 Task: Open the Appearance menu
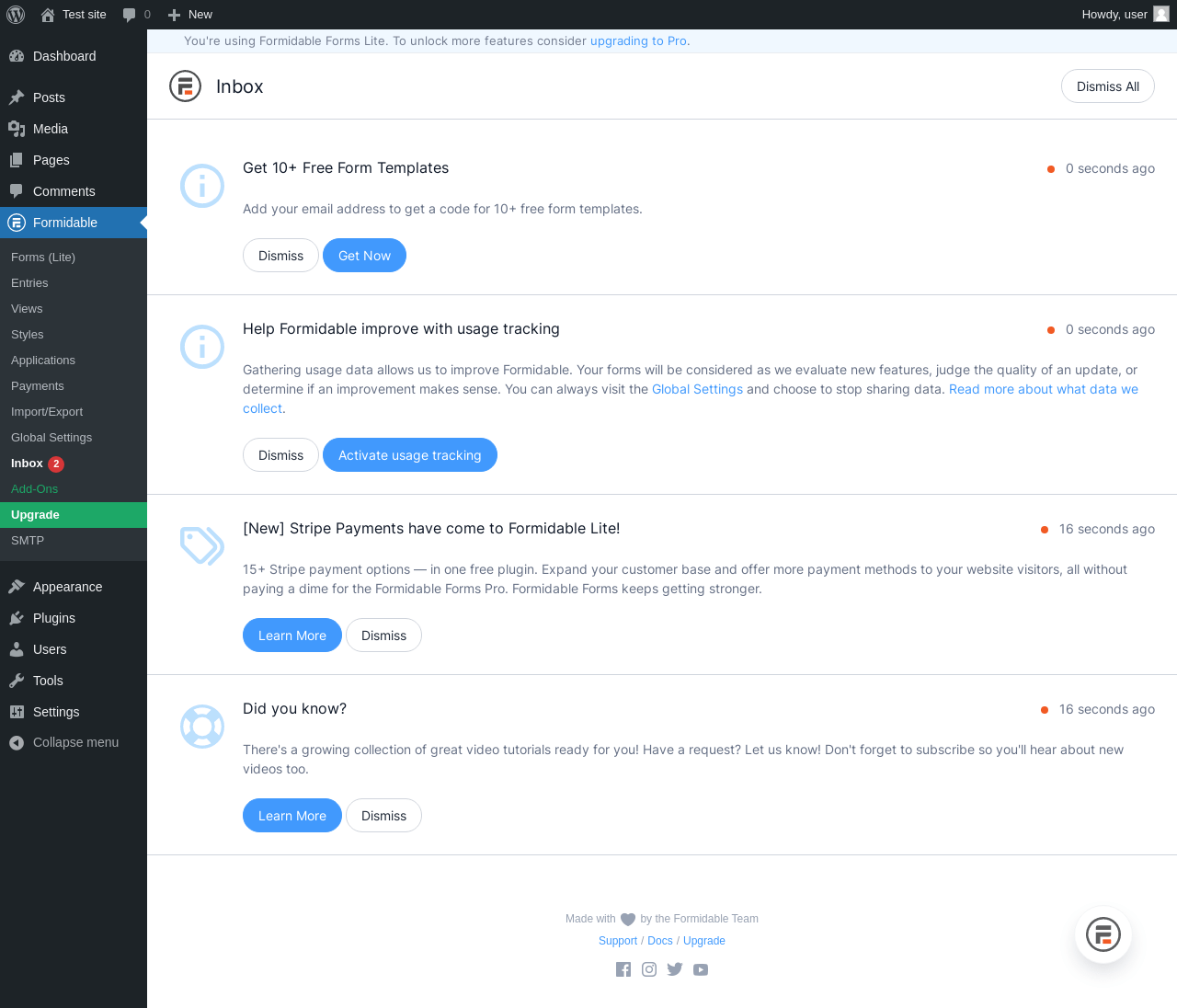(74, 587)
